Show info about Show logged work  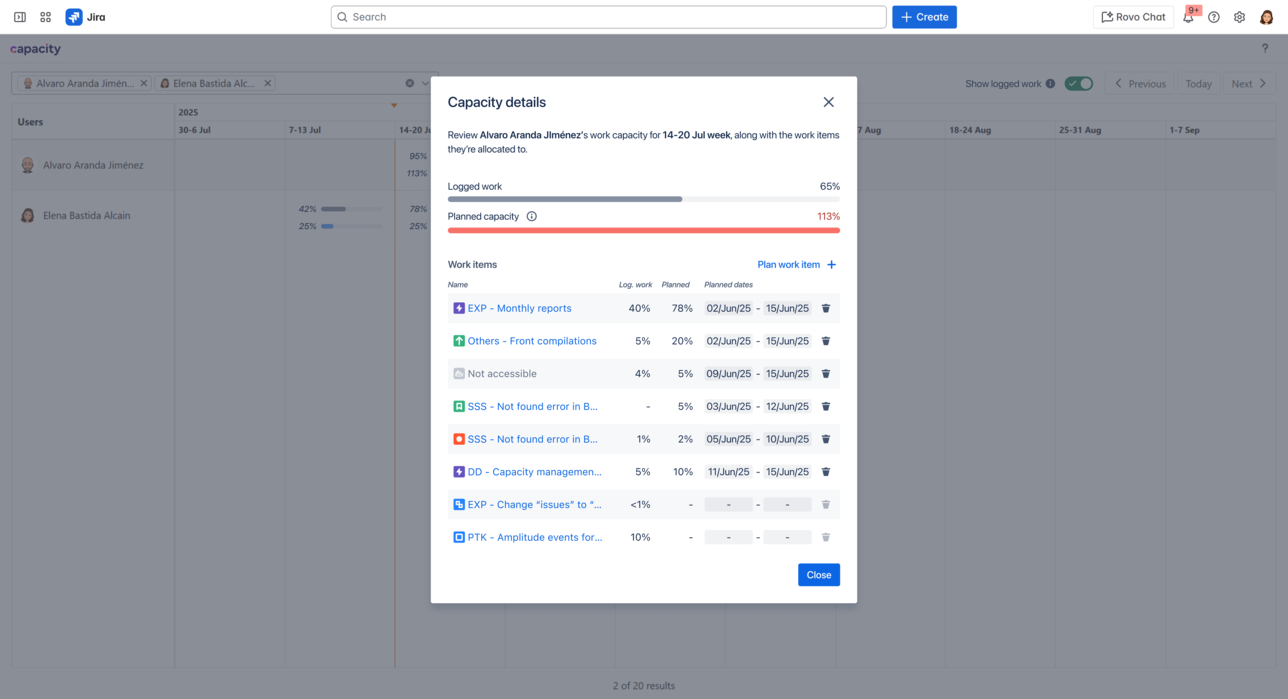1050,84
